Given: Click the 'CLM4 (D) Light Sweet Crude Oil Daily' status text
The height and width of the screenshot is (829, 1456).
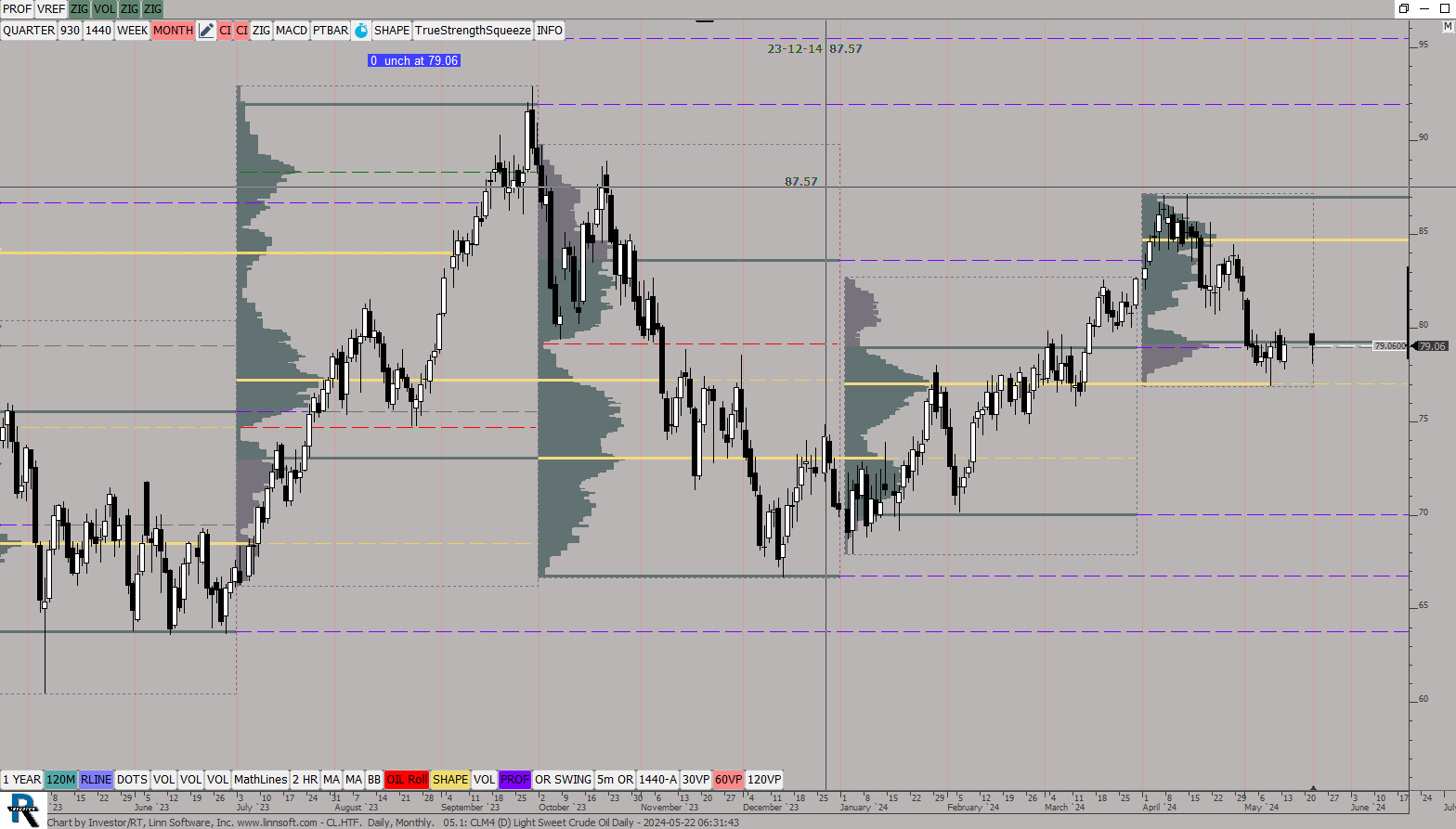Looking at the screenshot, I should [x=552, y=823].
